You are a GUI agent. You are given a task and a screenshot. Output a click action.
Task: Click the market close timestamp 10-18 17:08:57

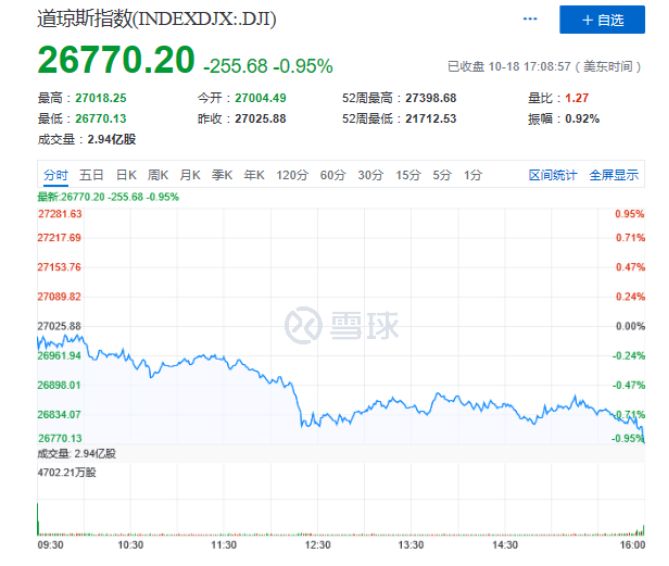(x=529, y=67)
